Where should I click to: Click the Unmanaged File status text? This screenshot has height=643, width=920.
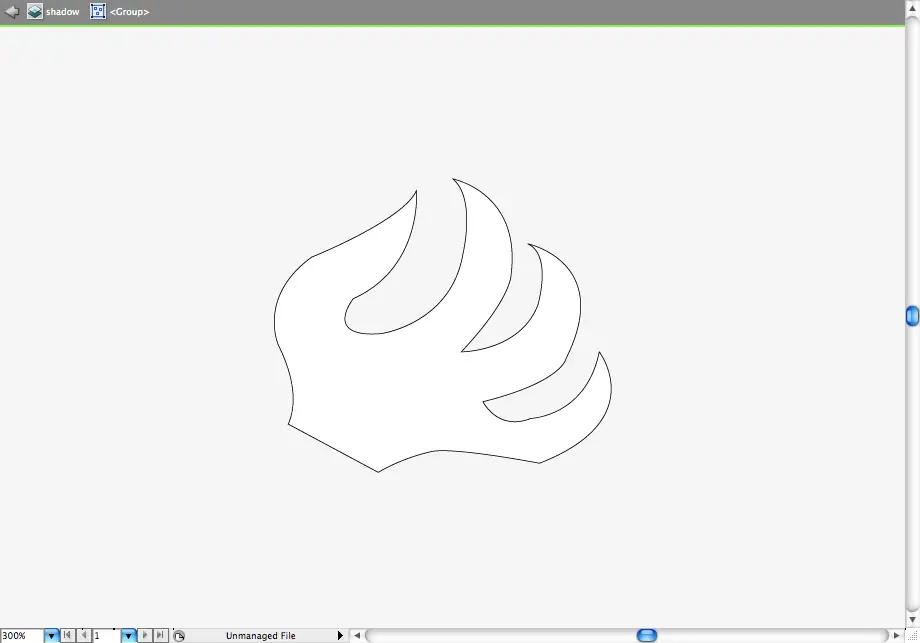click(261, 635)
